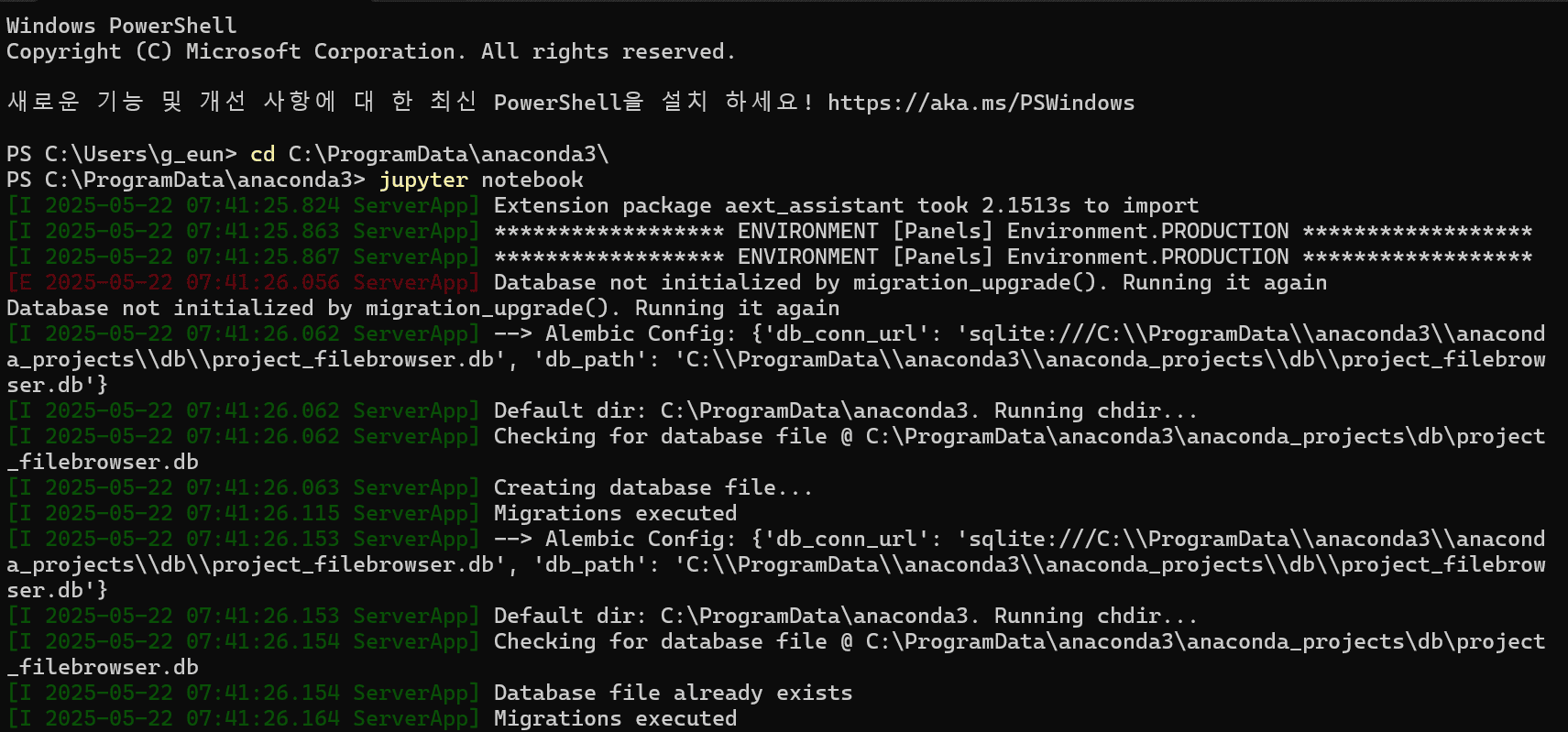This screenshot has width=1568, height=732.
Task: Click the path argument after the cd command
Action: coord(448,154)
